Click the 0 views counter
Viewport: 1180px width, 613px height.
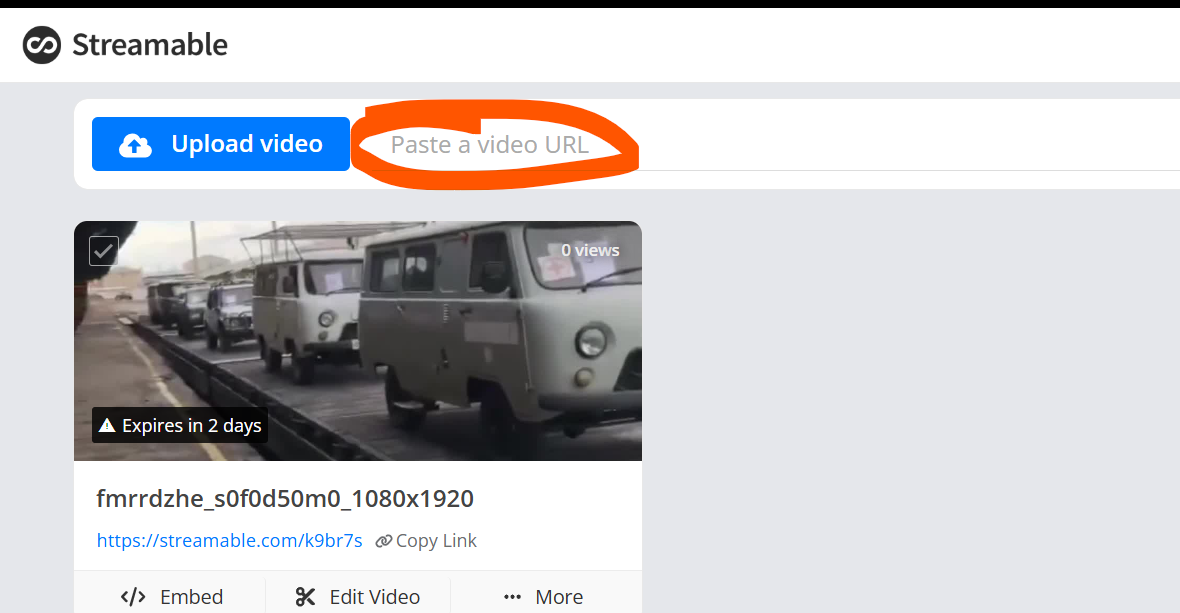pos(589,250)
